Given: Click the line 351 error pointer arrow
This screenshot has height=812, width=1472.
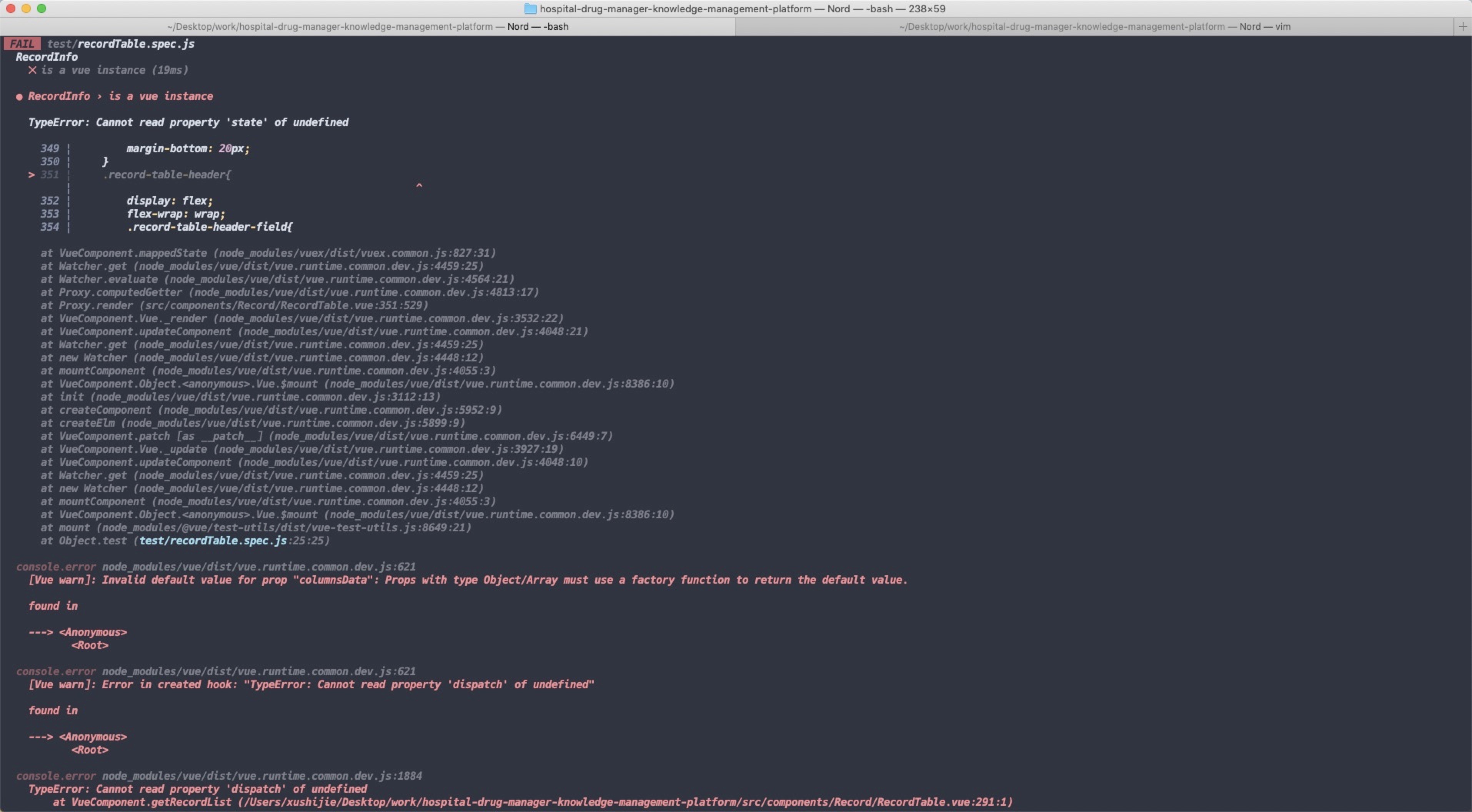Looking at the screenshot, I should click(32, 175).
